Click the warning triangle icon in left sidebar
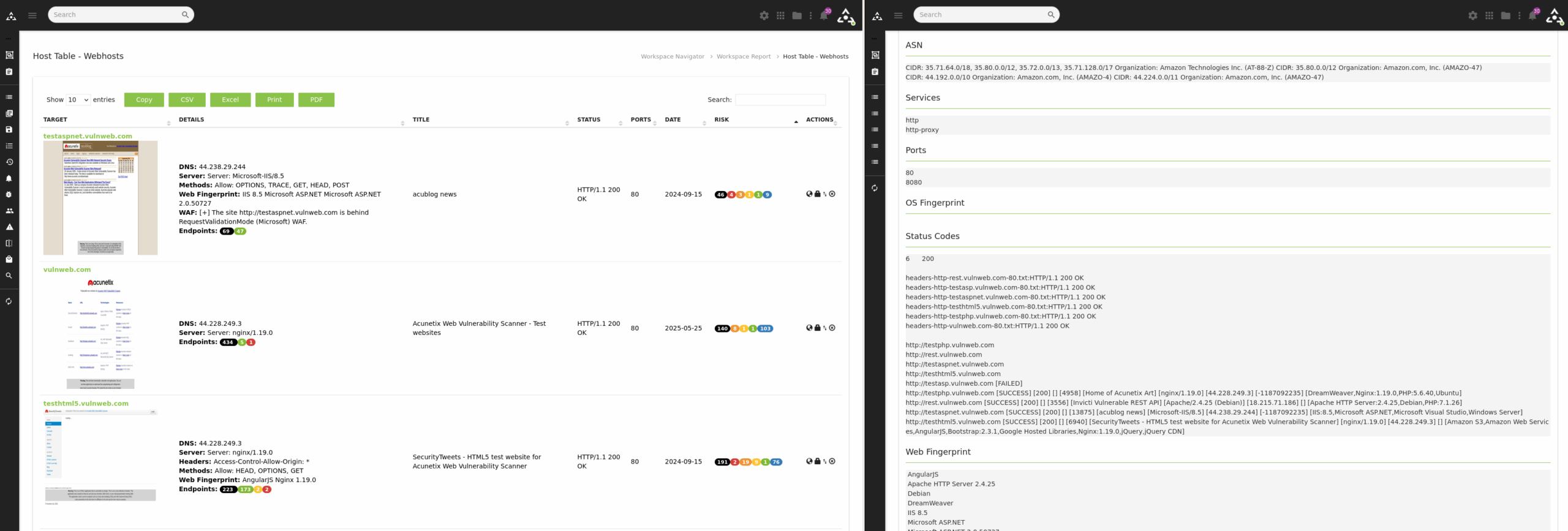This screenshot has width=1568, height=531. (9, 227)
